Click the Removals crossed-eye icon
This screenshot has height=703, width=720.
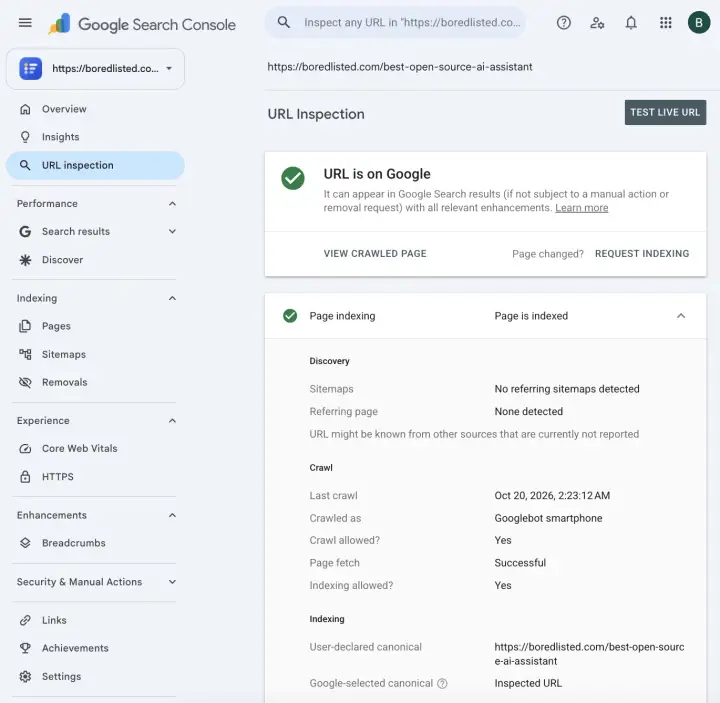pos(25,382)
